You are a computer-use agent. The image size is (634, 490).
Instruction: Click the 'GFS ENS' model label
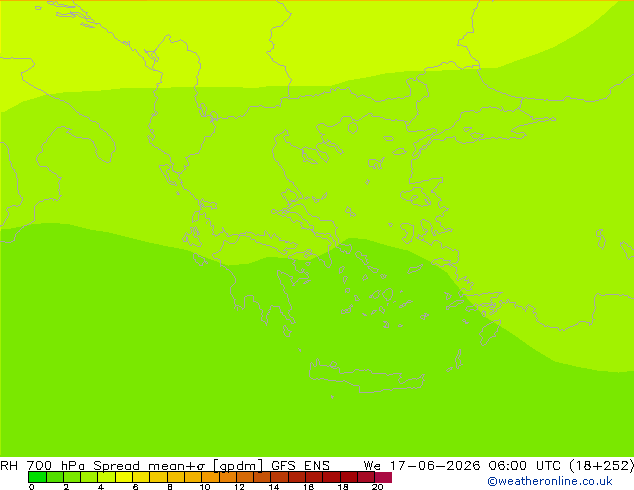(300, 465)
